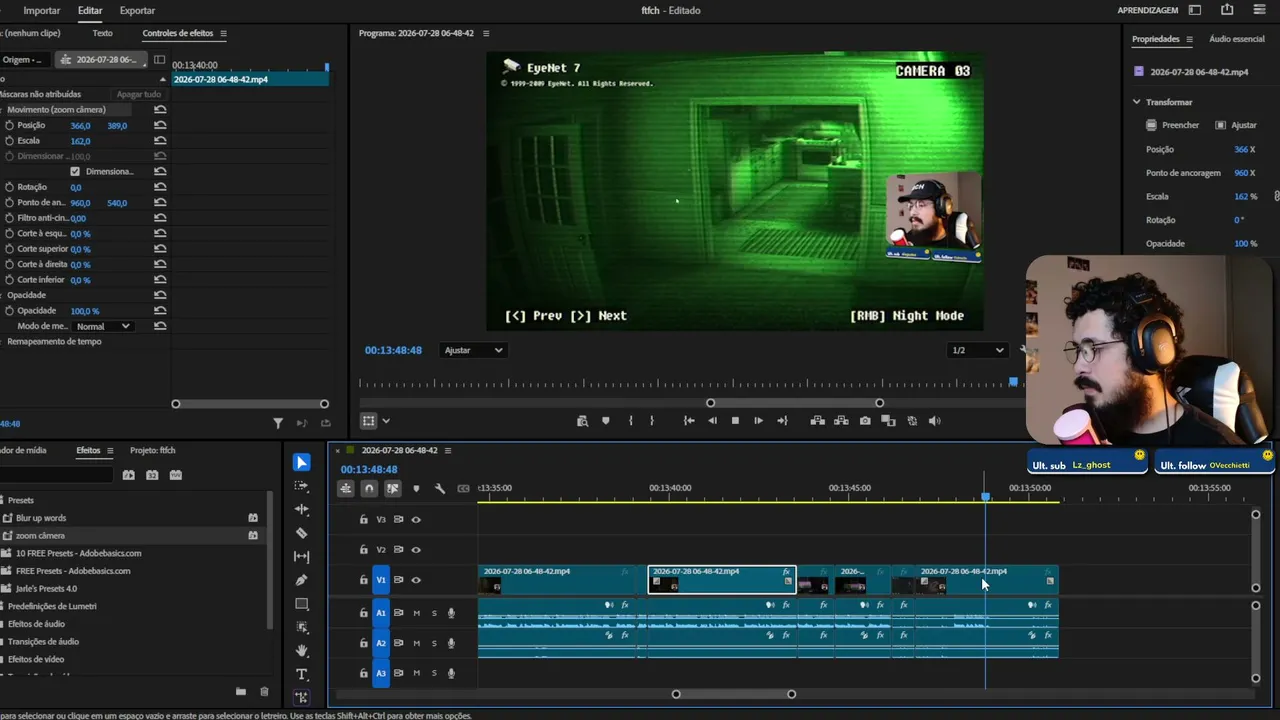The image size is (1280, 720).
Task: Click Mark In bracket button
Action: (x=630, y=421)
